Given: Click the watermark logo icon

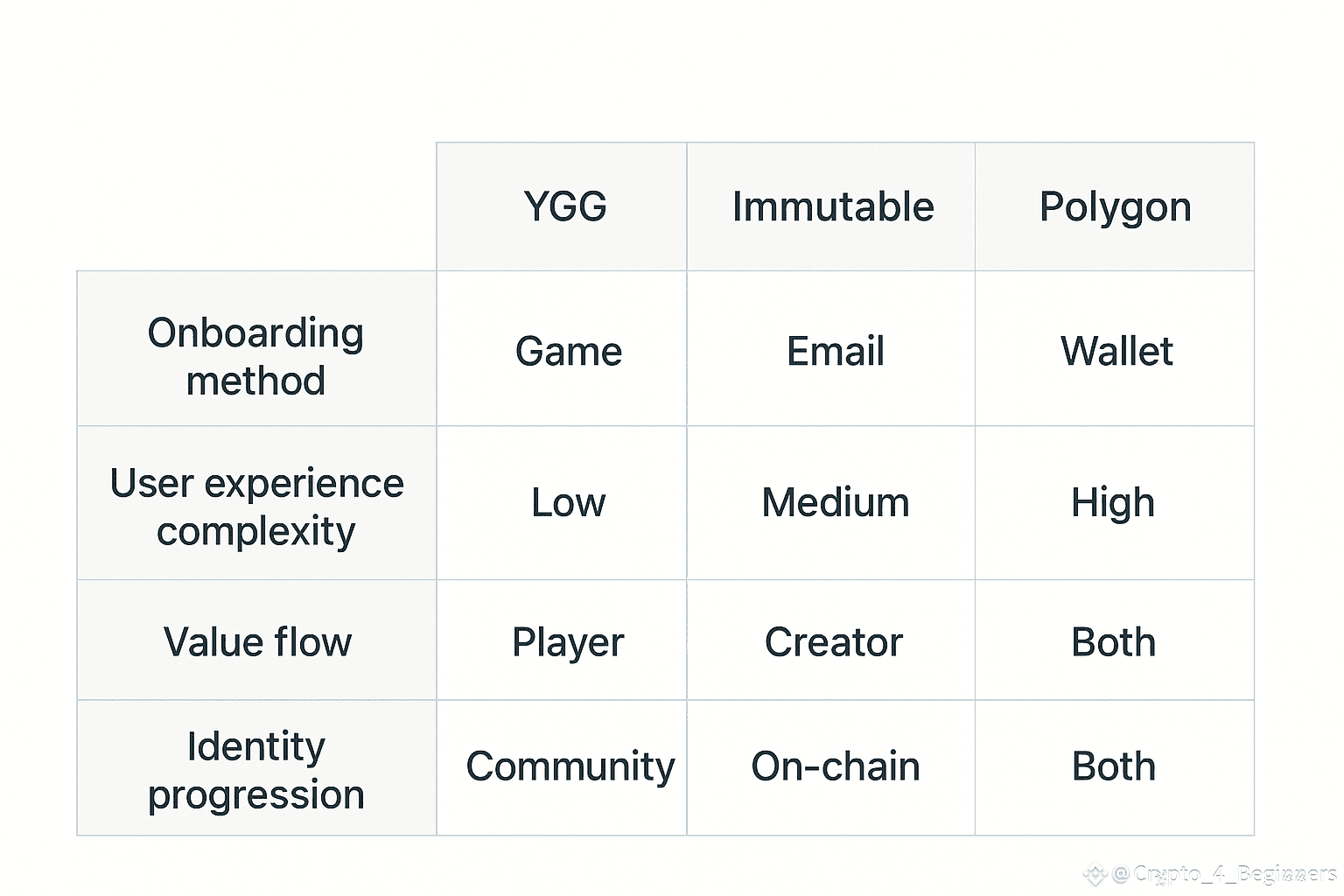Looking at the screenshot, I should [x=1095, y=873].
